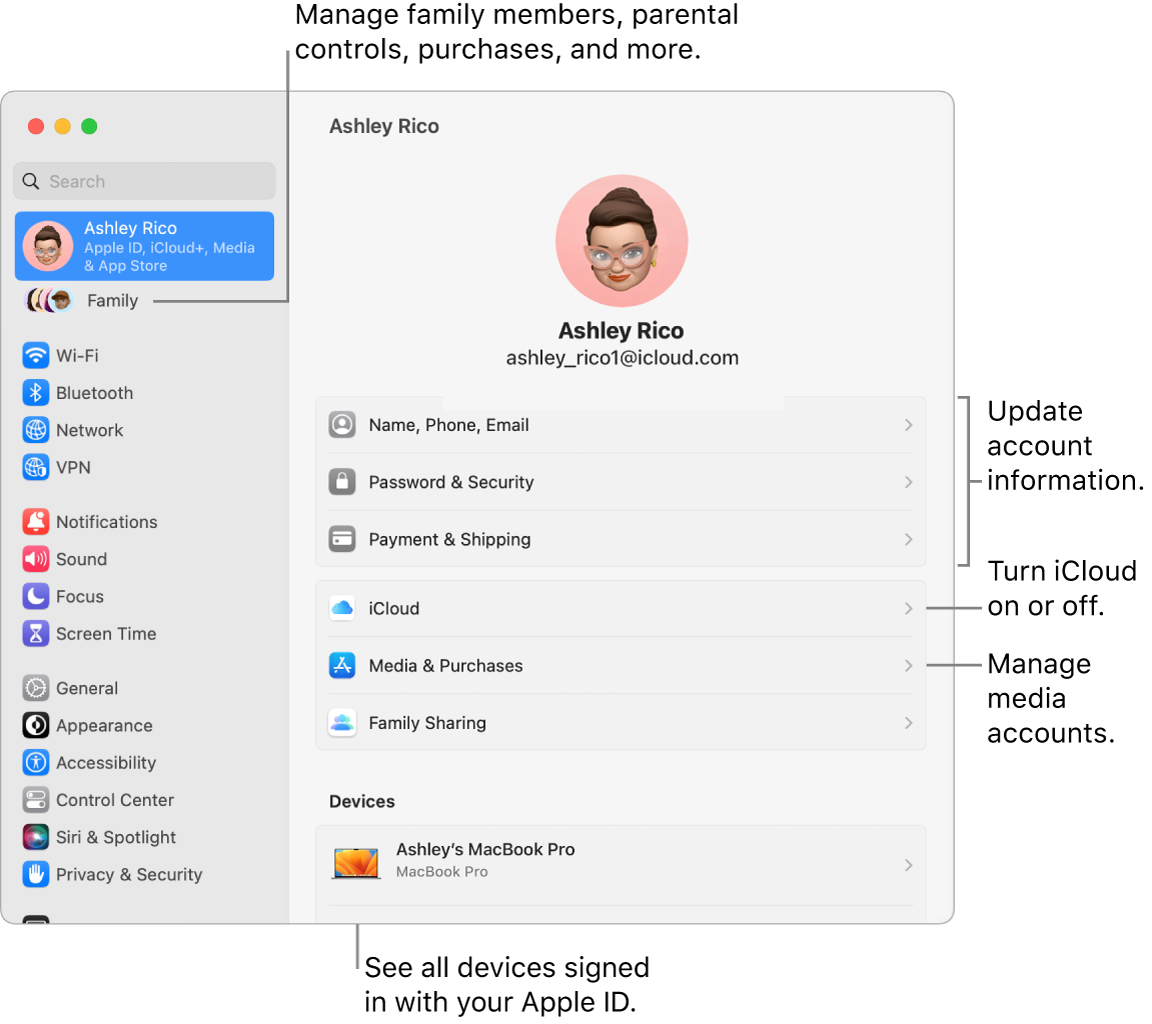Image resolution: width=1152 pixels, height=1024 pixels.
Task: Open VPN settings
Action: (x=35, y=467)
